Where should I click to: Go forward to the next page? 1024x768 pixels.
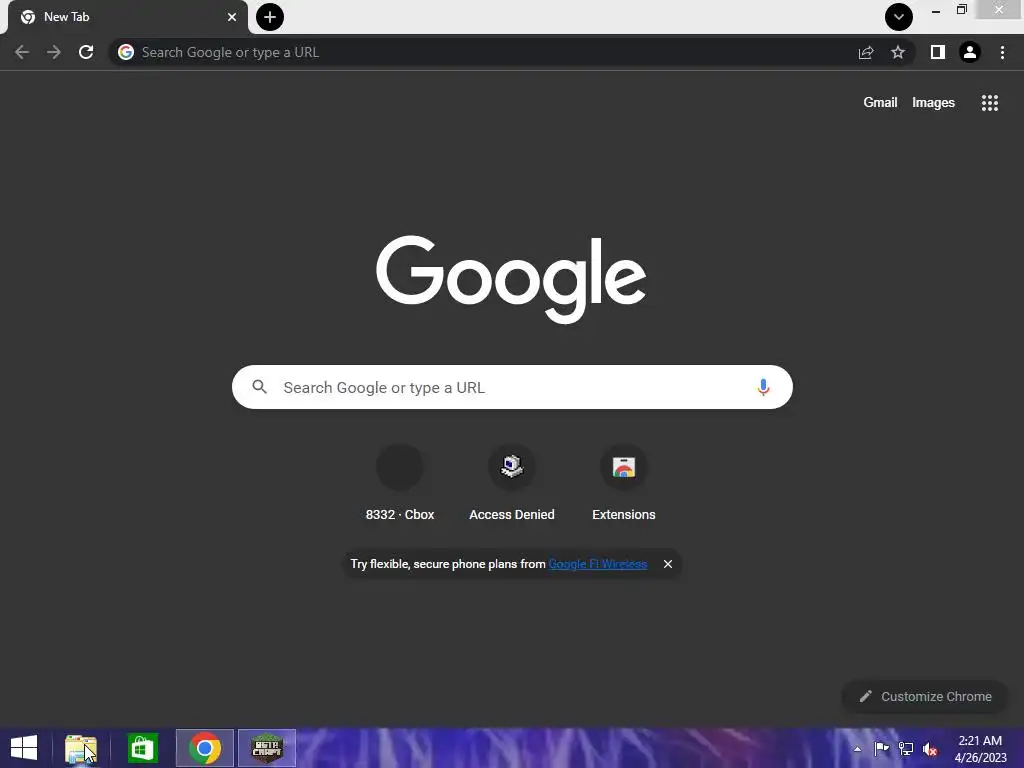pos(54,52)
